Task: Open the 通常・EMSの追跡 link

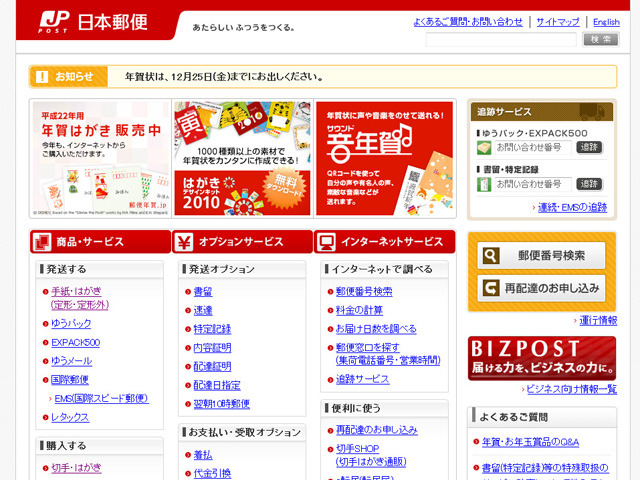Action: click(x=572, y=207)
